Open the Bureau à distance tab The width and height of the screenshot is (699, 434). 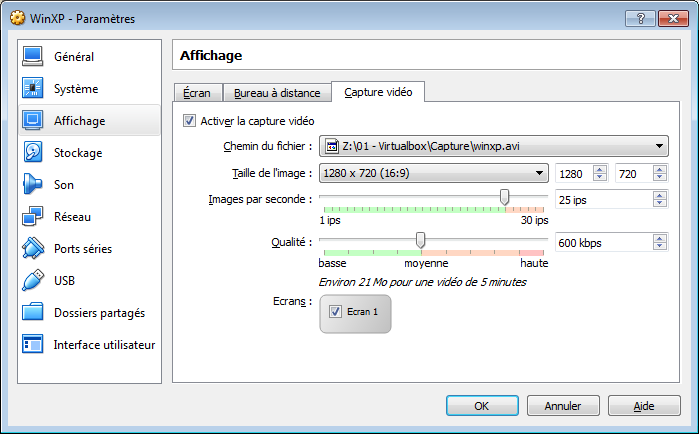tap(277, 93)
